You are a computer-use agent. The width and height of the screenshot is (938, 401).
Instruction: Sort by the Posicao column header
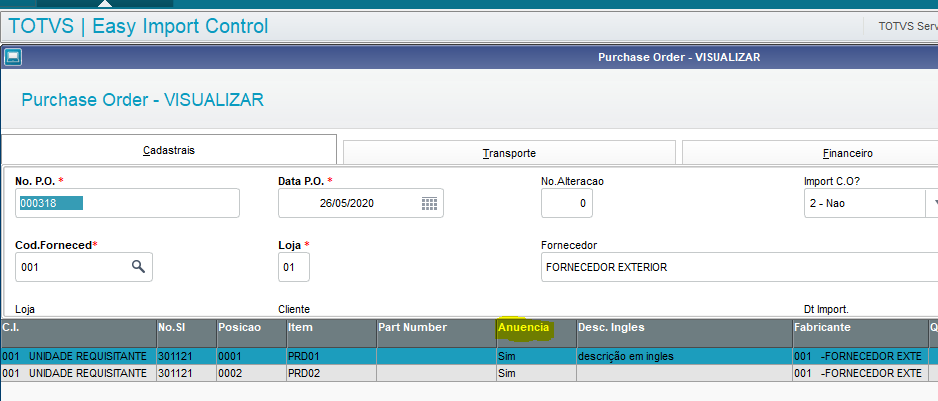[x=251, y=333]
